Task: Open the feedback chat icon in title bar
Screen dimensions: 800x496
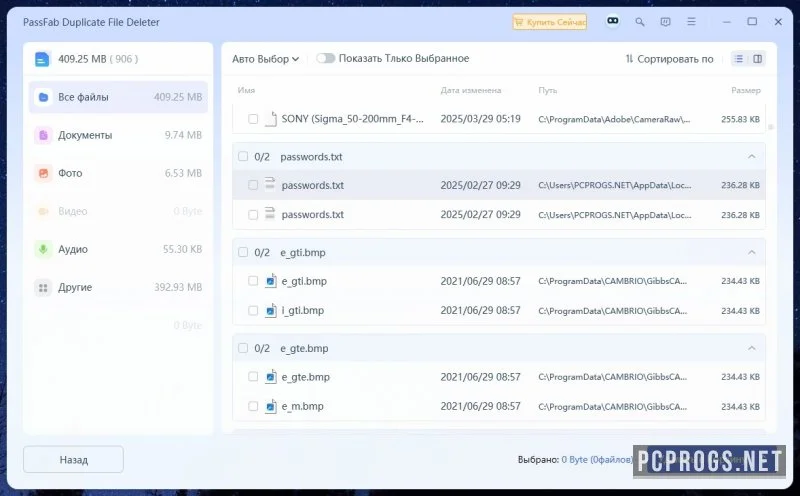Action: click(x=665, y=22)
